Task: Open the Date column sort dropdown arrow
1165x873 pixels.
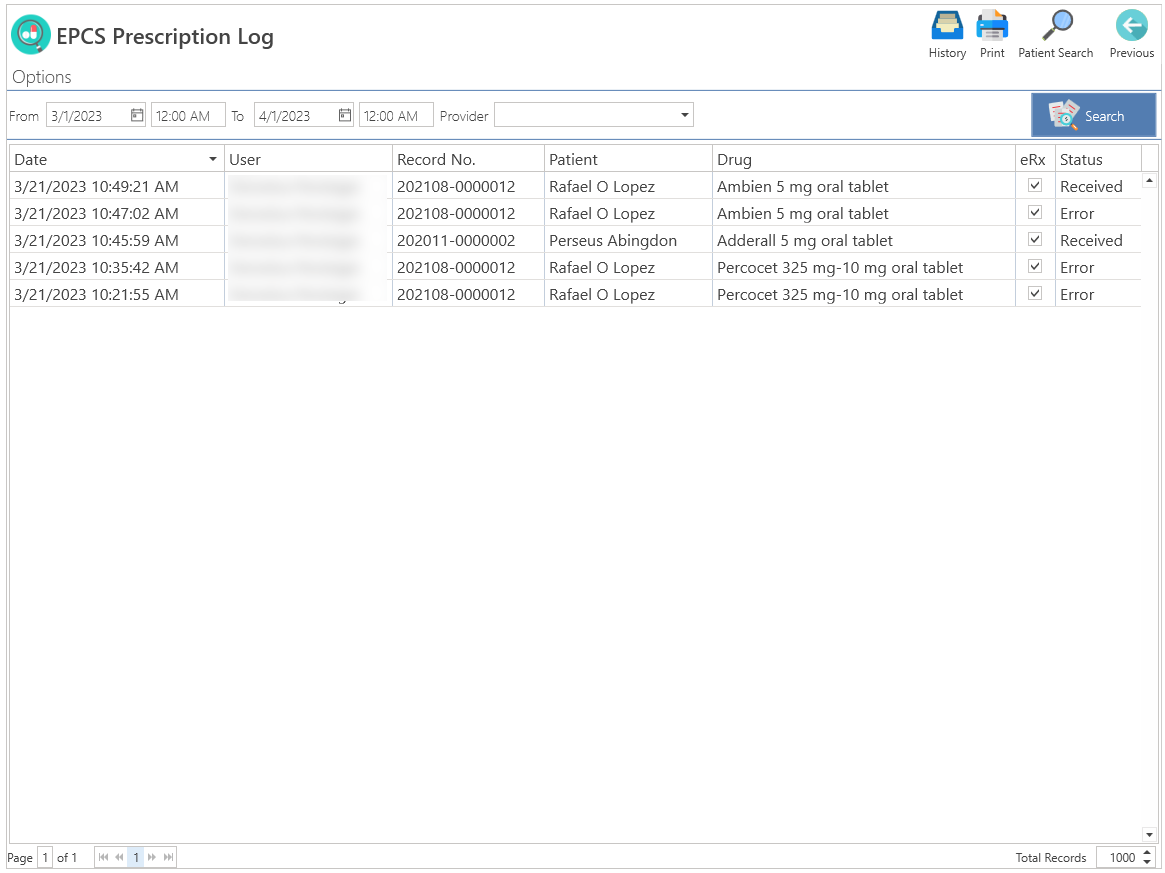Action: click(212, 159)
